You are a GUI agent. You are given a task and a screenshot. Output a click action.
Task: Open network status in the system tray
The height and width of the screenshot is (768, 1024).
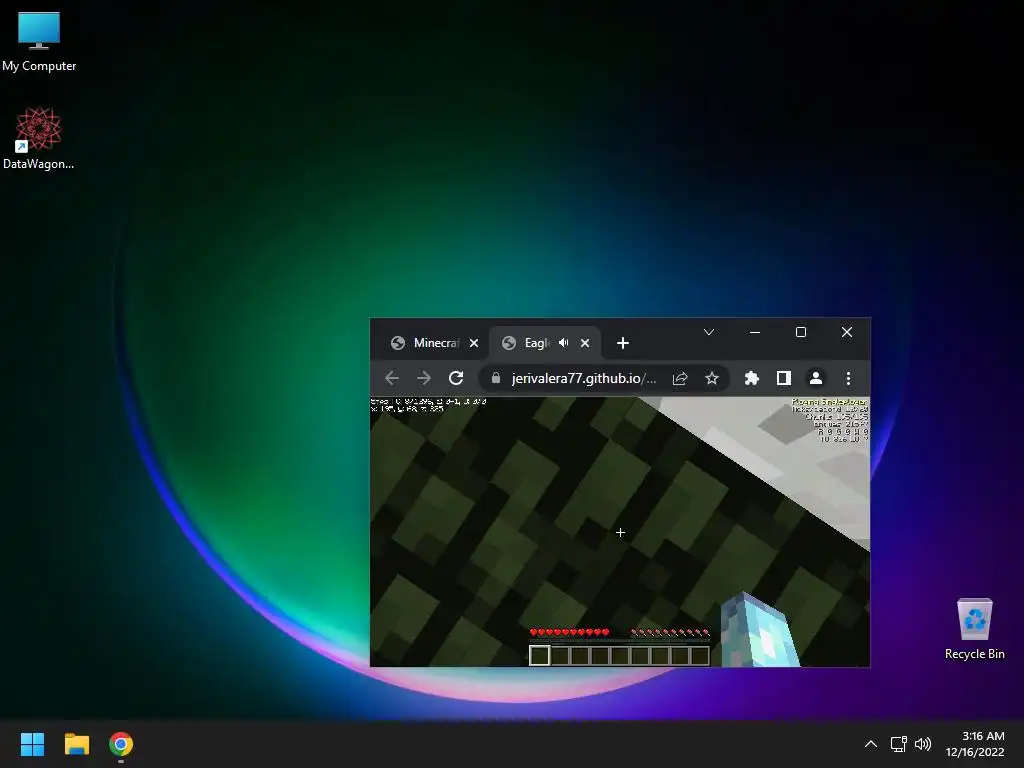899,744
